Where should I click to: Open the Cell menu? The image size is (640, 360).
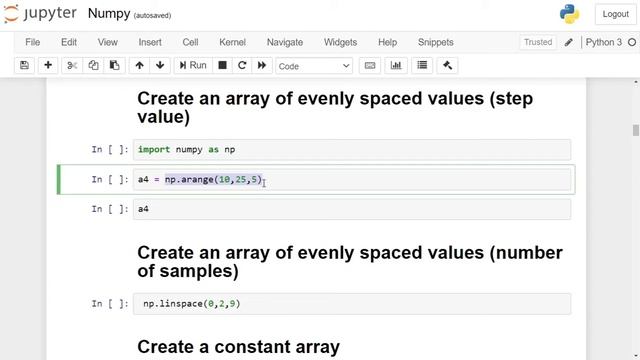190,42
